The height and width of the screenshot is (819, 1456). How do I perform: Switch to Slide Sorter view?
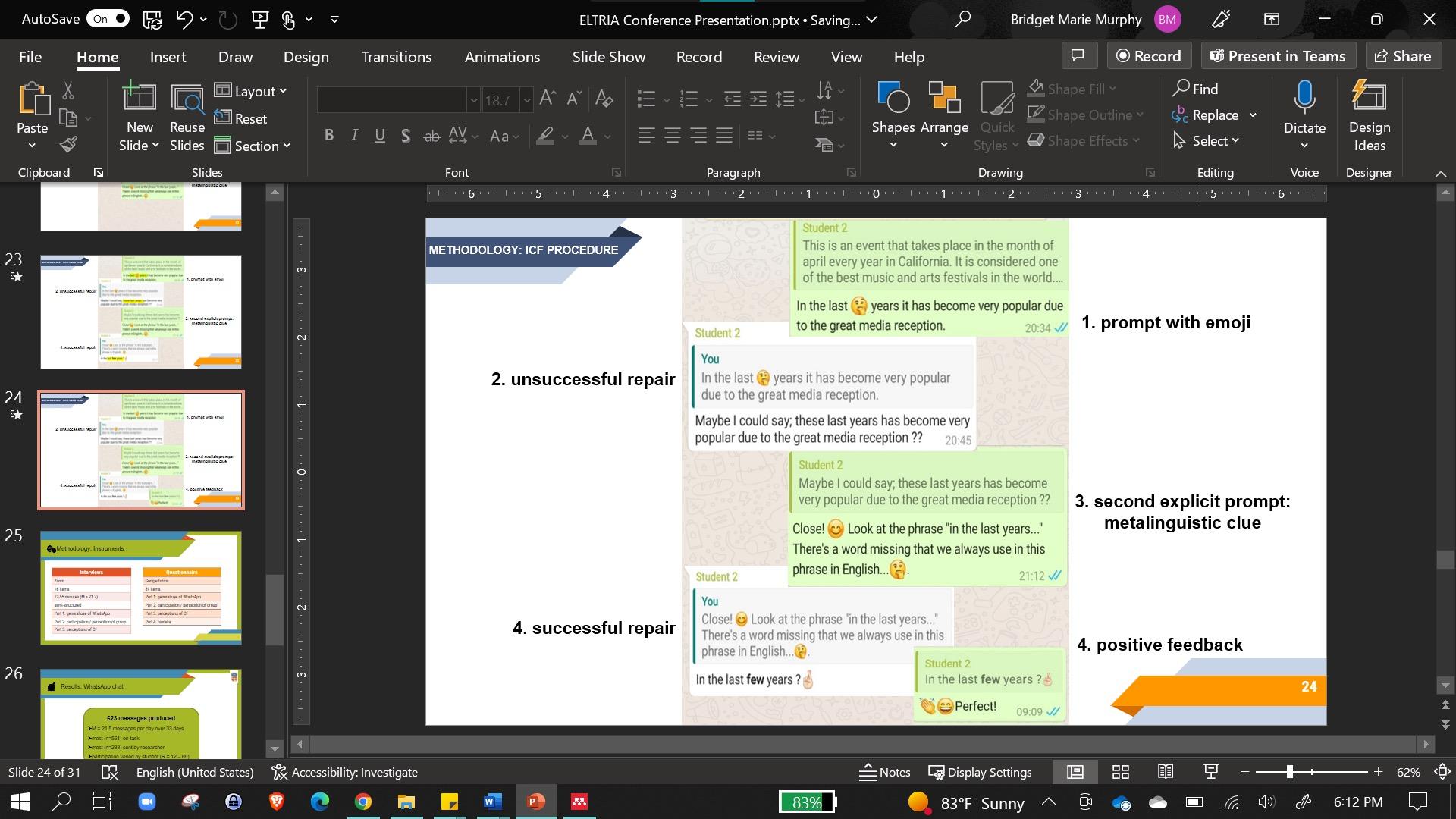(1121, 772)
